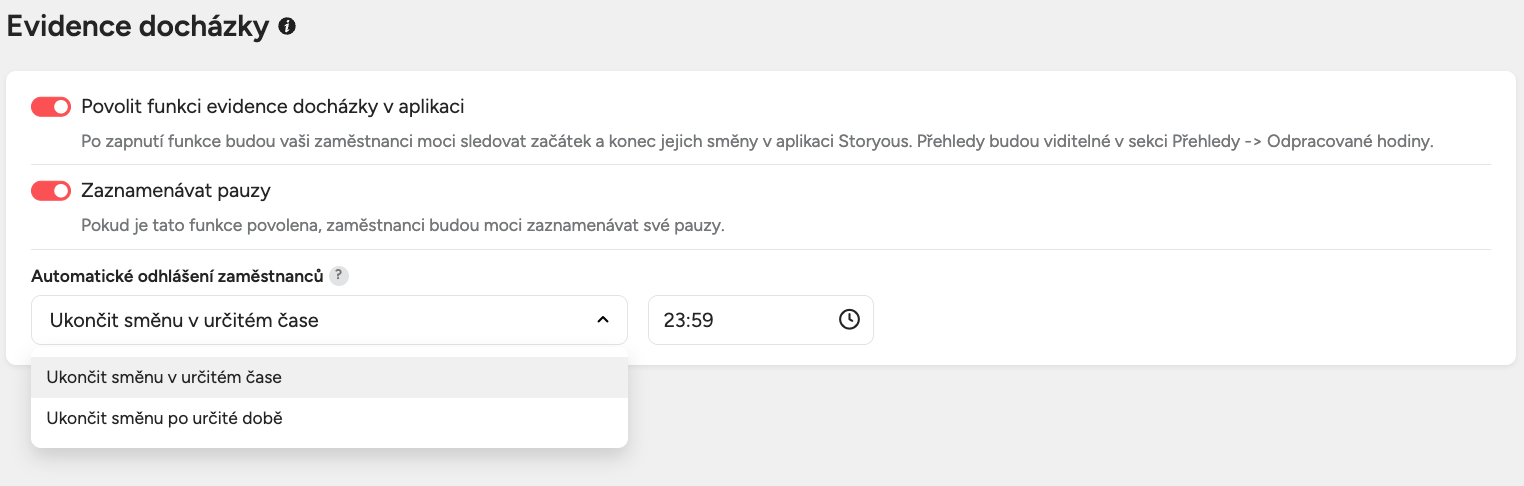Click the 23:59 time input field

point(740,320)
